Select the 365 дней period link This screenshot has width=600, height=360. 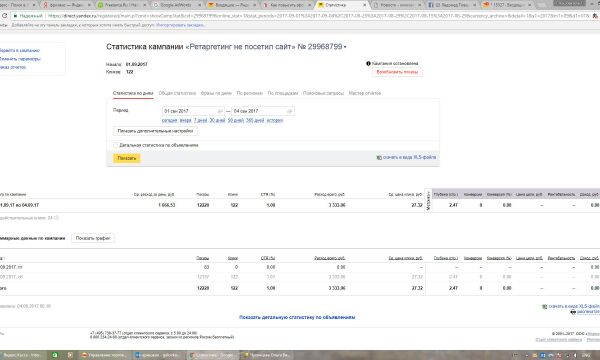point(255,121)
